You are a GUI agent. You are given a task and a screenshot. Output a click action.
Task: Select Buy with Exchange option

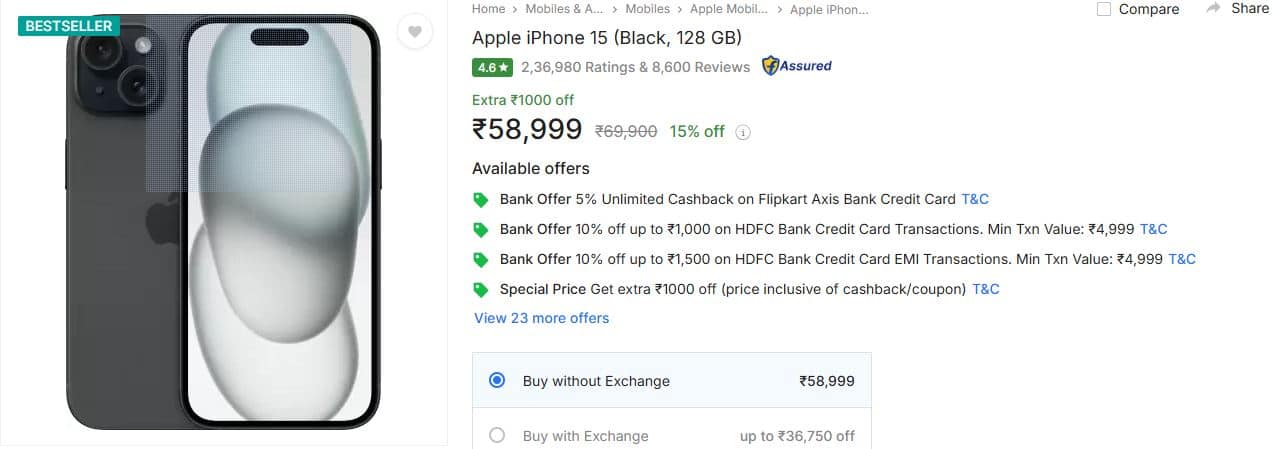pos(497,435)
